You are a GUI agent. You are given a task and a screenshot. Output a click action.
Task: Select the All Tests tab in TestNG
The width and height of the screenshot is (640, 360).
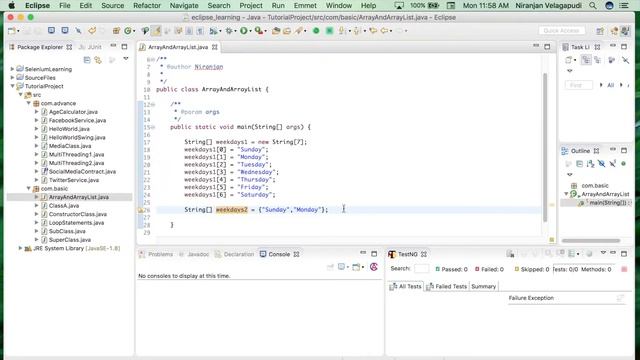(405, 287)
